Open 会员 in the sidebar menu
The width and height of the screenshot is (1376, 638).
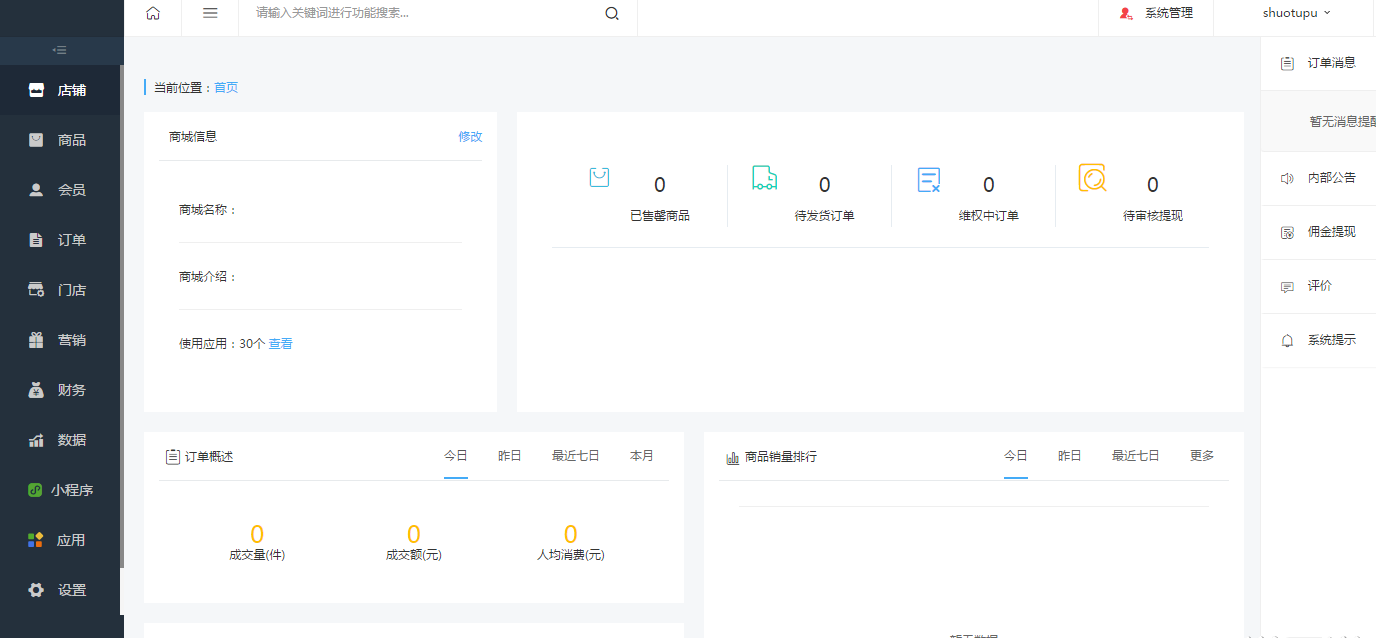(60, 190)
